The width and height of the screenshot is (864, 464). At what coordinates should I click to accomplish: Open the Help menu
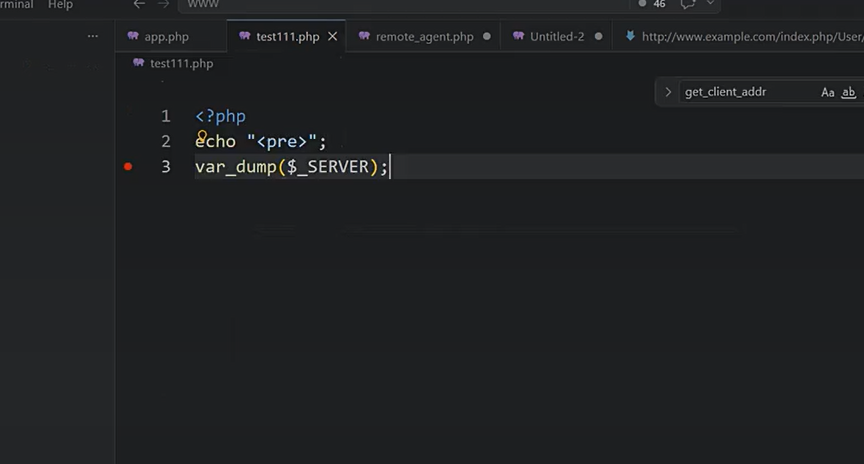pyautogui.click(x=60, y=4)
